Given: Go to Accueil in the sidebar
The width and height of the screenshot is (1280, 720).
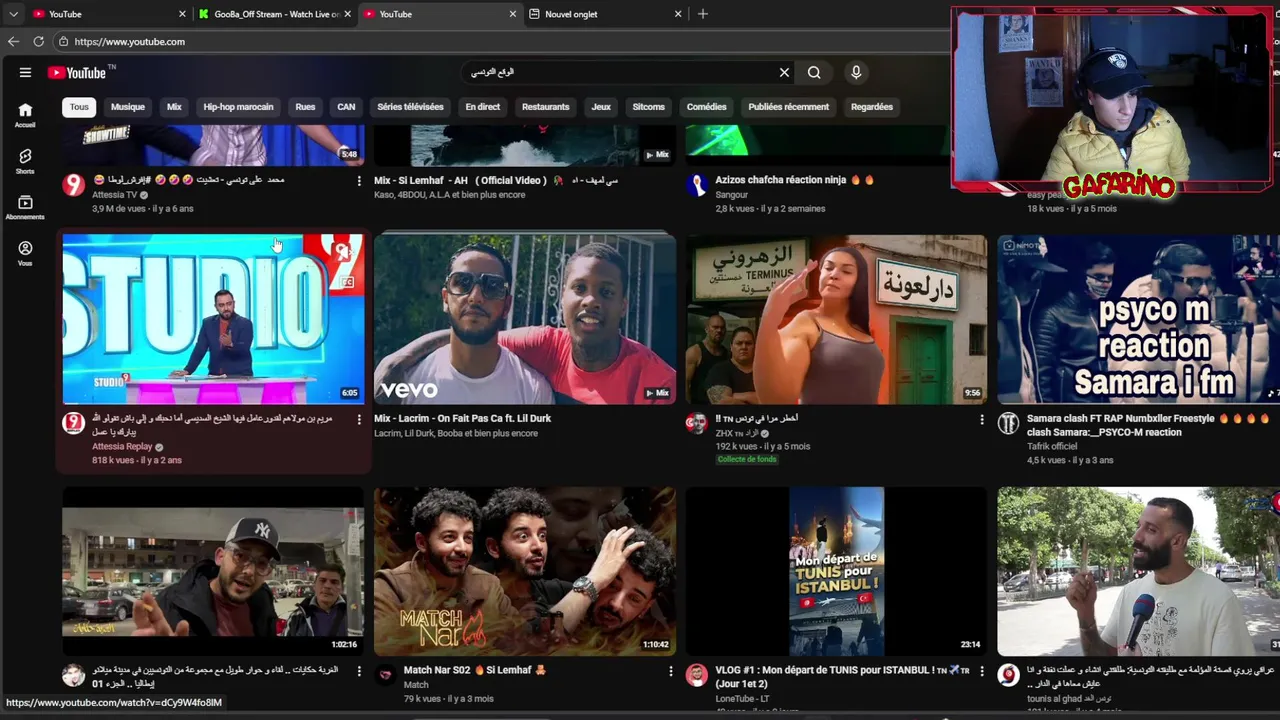Looking at the screenshot, I should click(x=25, y=115).
